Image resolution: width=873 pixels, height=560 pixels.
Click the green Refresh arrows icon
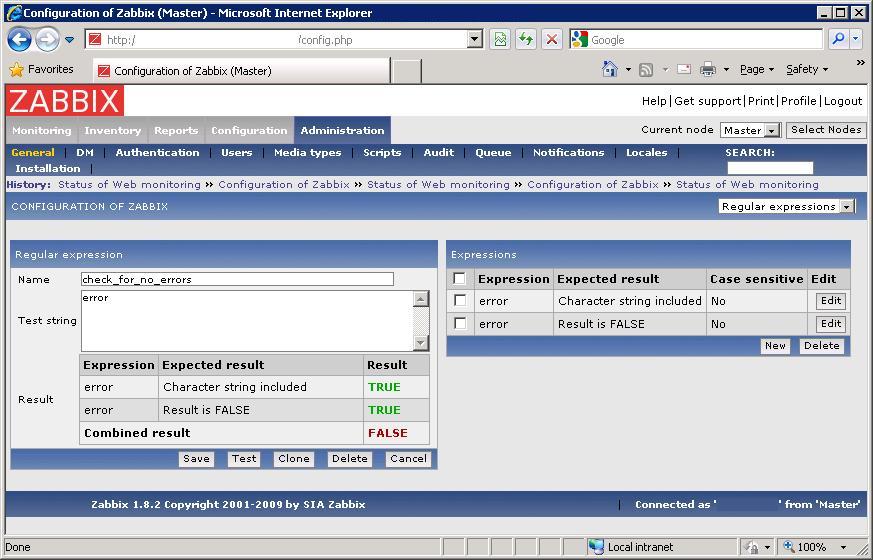526,40
